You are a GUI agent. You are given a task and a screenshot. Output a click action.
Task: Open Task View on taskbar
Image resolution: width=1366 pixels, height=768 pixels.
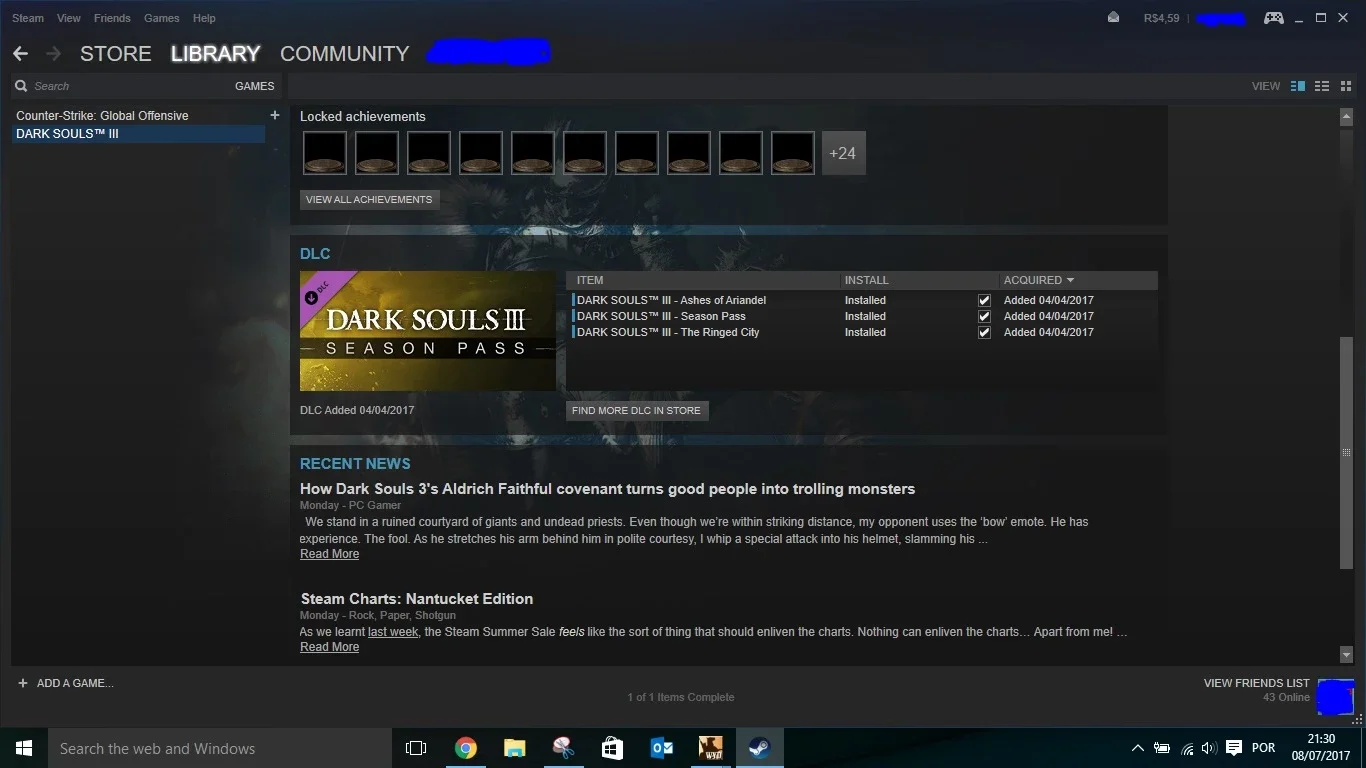tap(416, 748)
